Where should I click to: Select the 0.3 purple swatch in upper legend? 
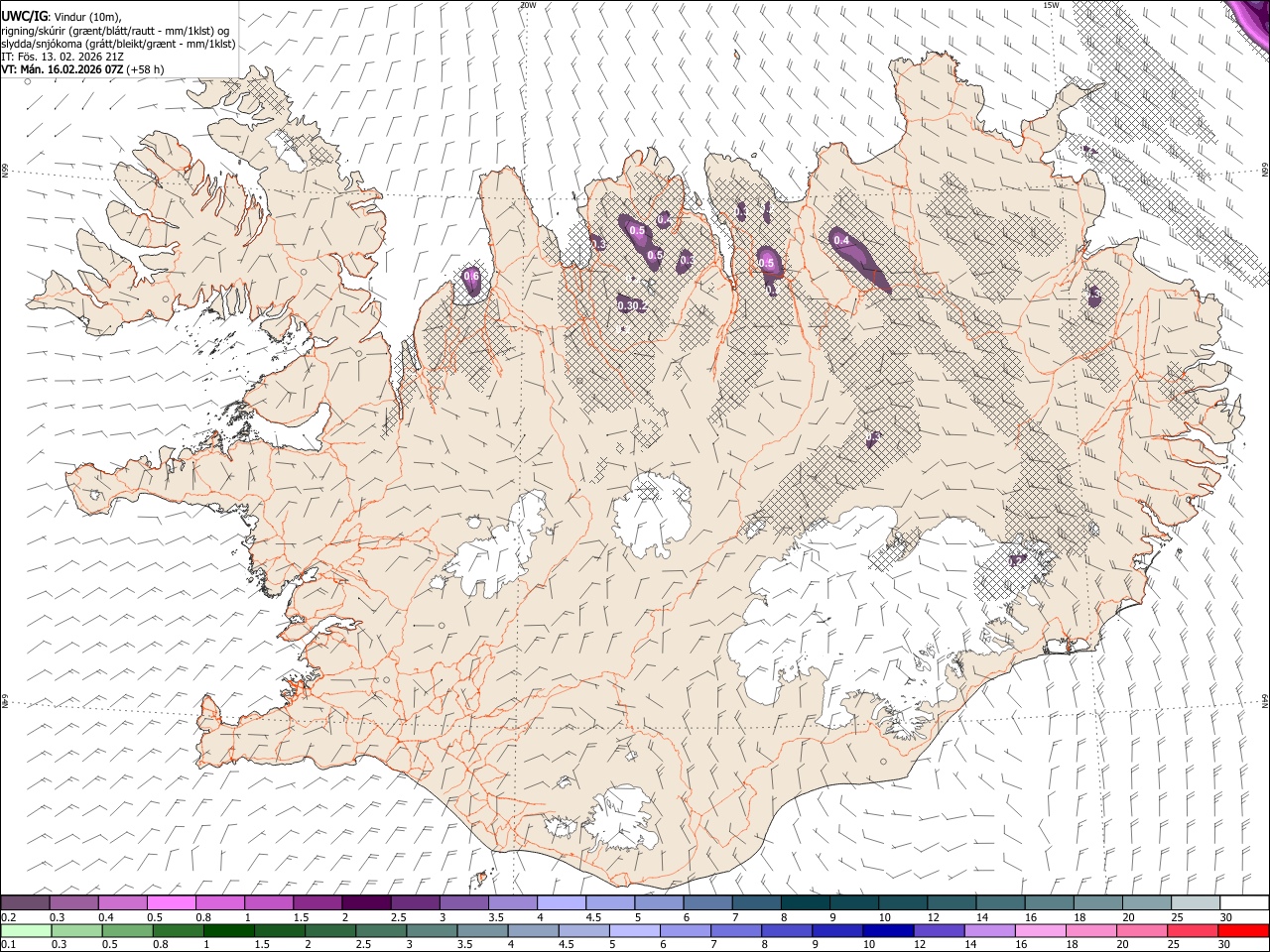(73, 903)
